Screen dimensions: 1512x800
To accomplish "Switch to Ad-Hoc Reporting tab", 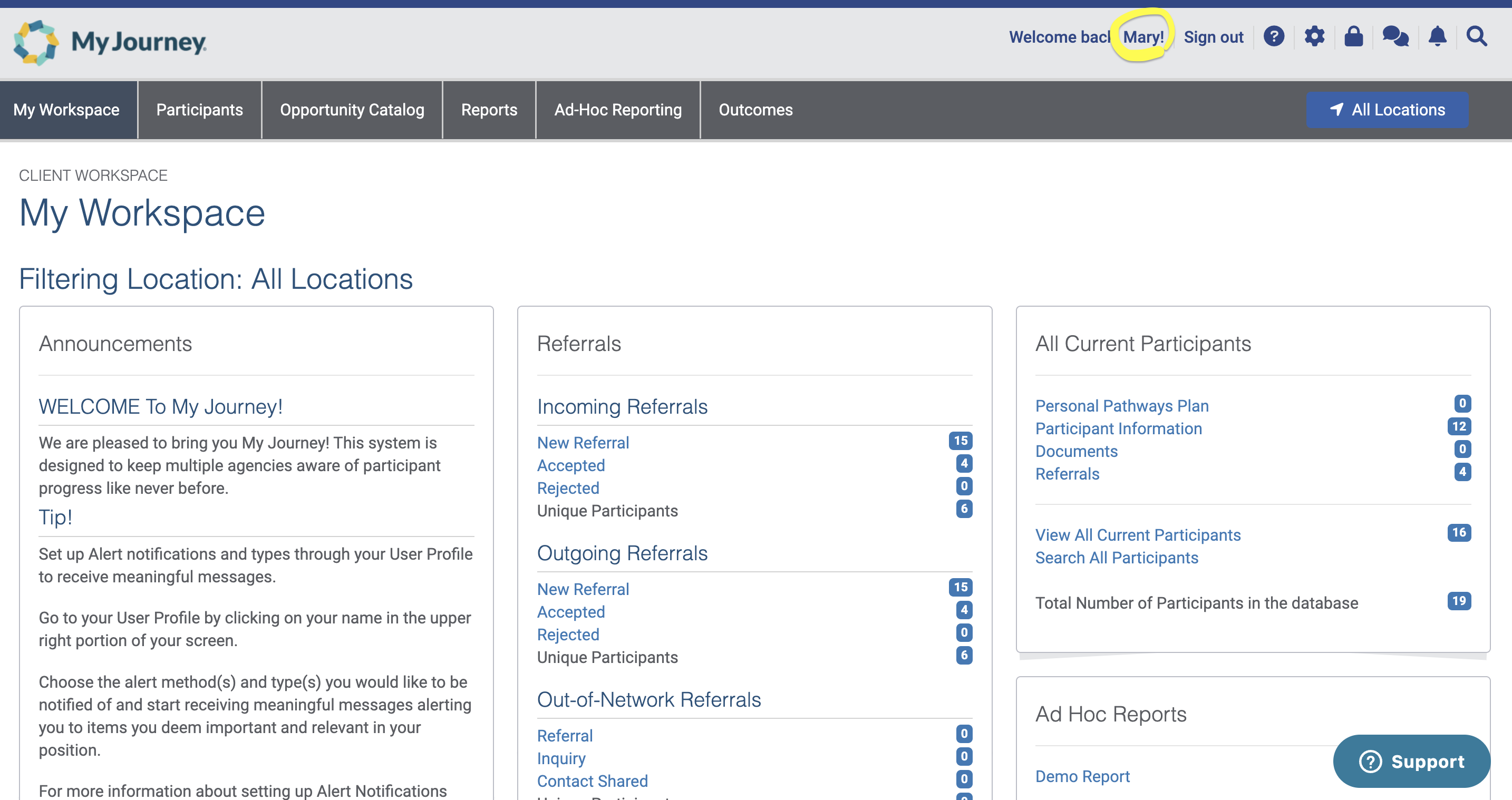I will [617, 110].
